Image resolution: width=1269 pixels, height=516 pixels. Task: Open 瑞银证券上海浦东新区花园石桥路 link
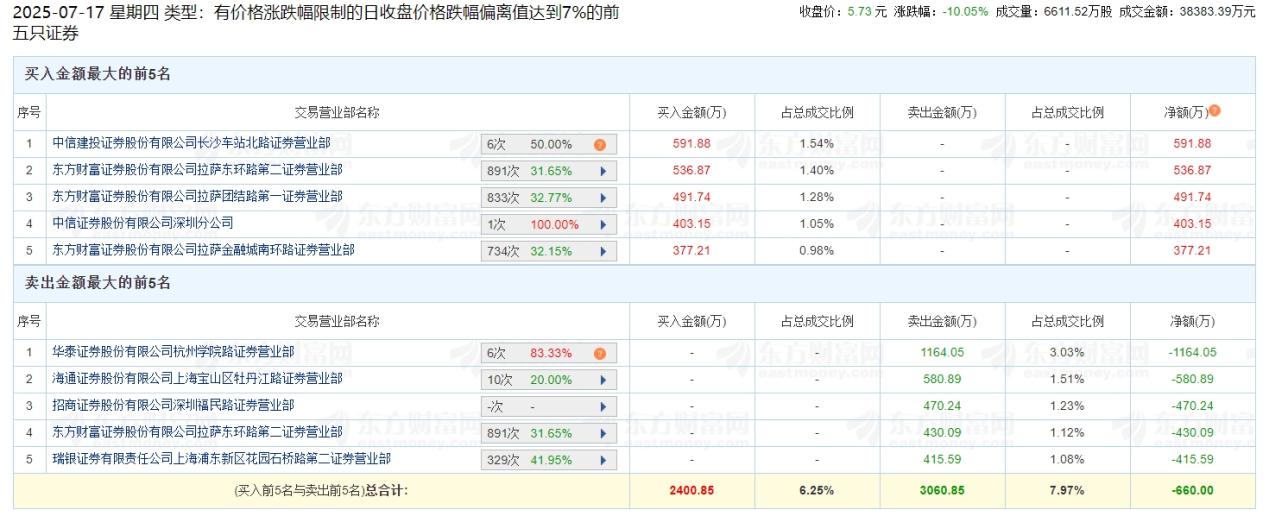tap(221, 459)
